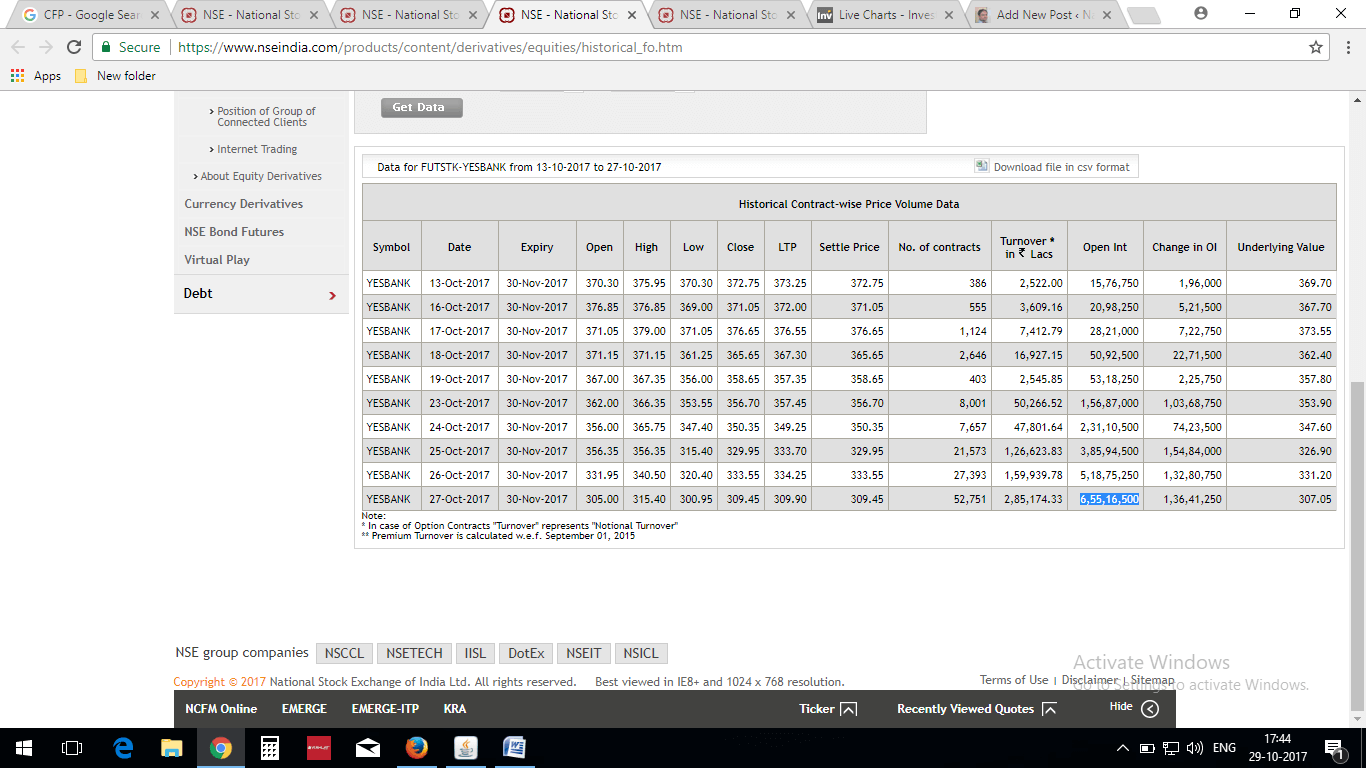Open the Internet Trading sidebar link
Image resolution: width=1366 pixels, height=768 pixels.
coord(257,149)
